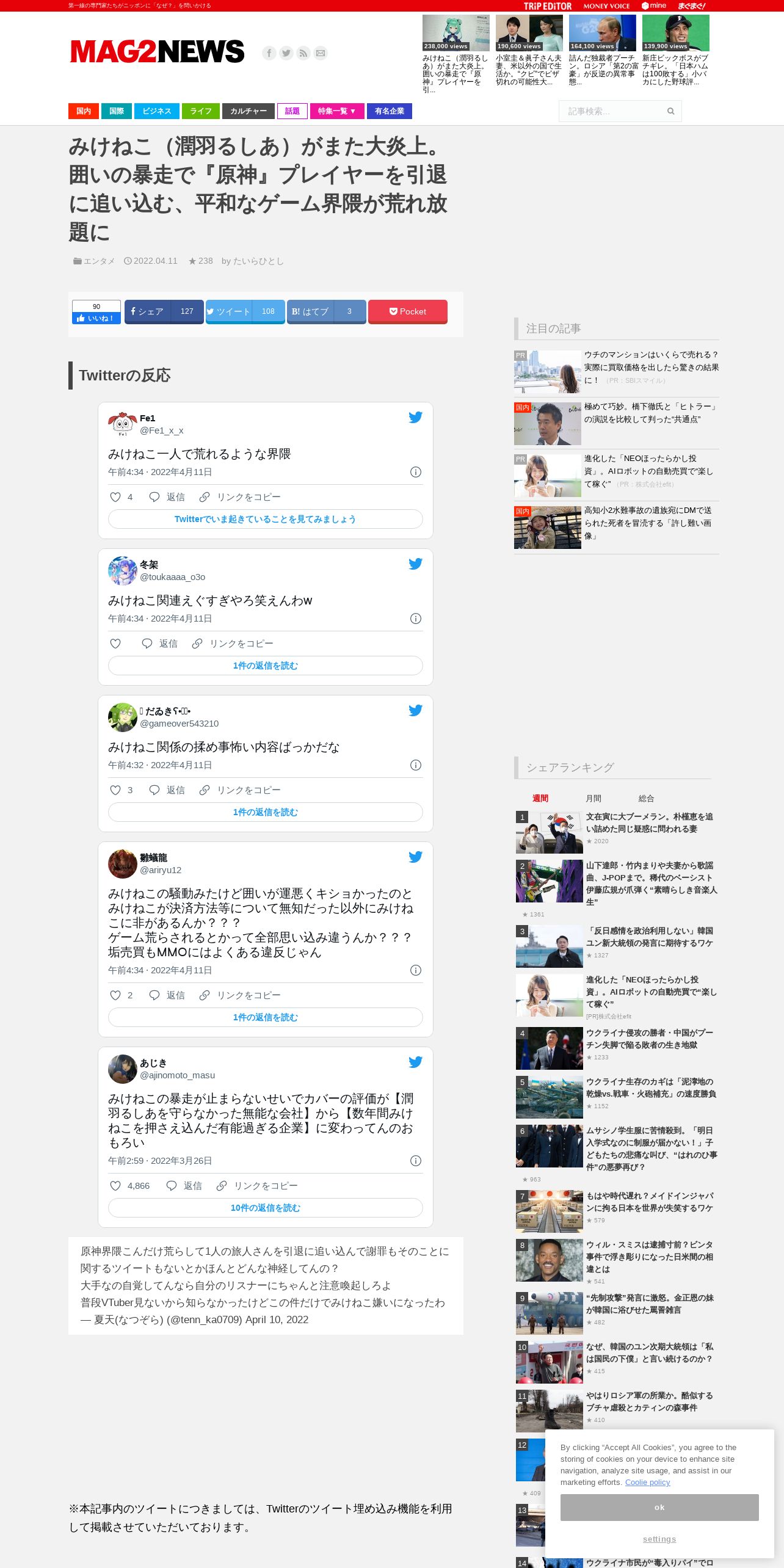
Task: Go to the 国内 category
Action: click(x=84, y=111)
